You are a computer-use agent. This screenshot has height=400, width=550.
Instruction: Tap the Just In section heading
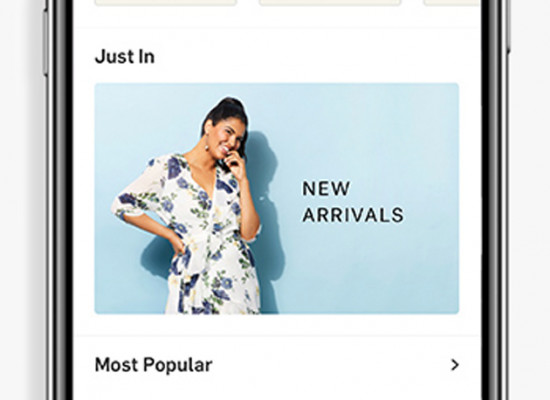(125, 56)
